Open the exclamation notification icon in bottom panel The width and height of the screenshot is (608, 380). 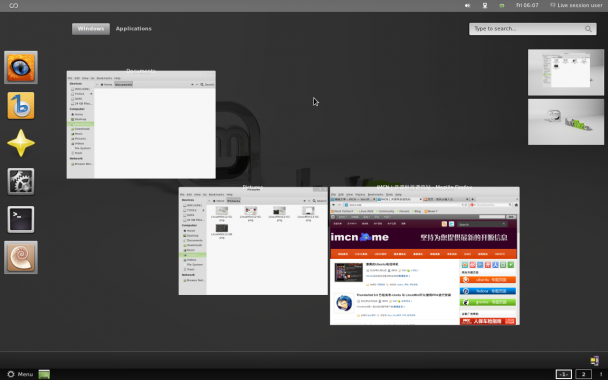[601, 374]
